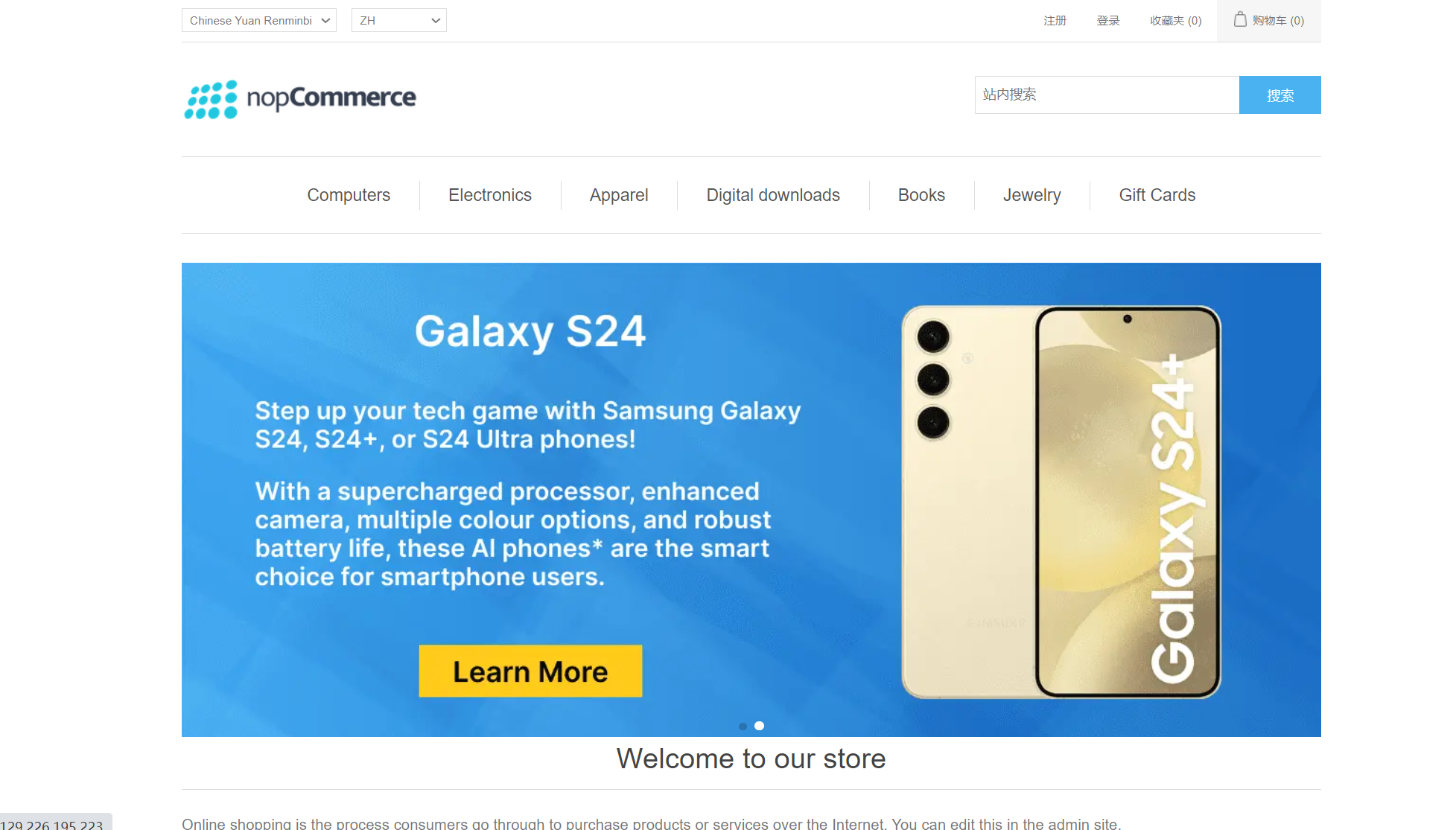Click the blue 搜索 search button
The height and width of the screenshot is (830, 1456).
pyautogui.click(x=1280, y=95)
